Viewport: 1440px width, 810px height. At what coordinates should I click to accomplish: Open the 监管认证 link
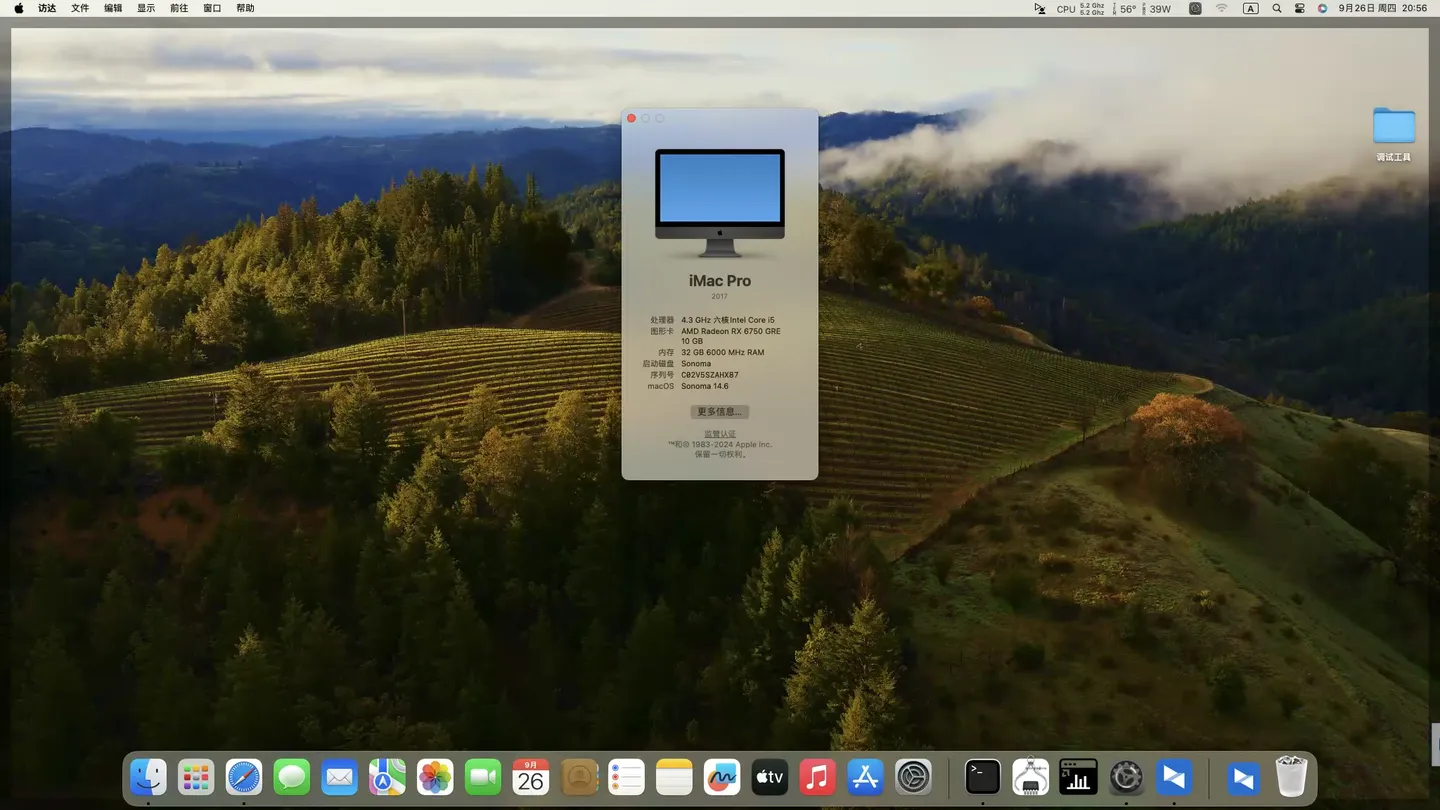click(719, 434)
